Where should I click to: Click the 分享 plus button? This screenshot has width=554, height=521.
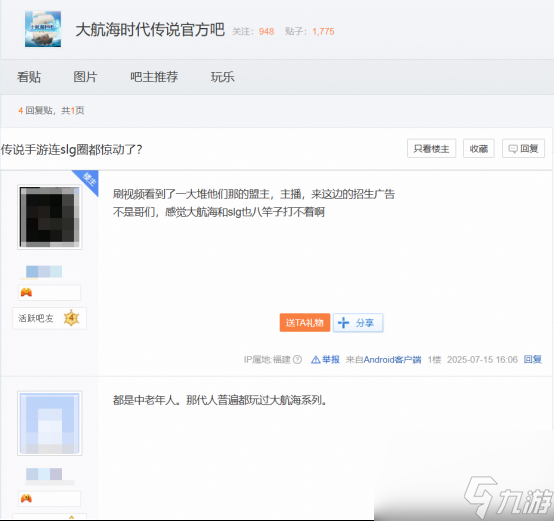(x=358, y=322)
